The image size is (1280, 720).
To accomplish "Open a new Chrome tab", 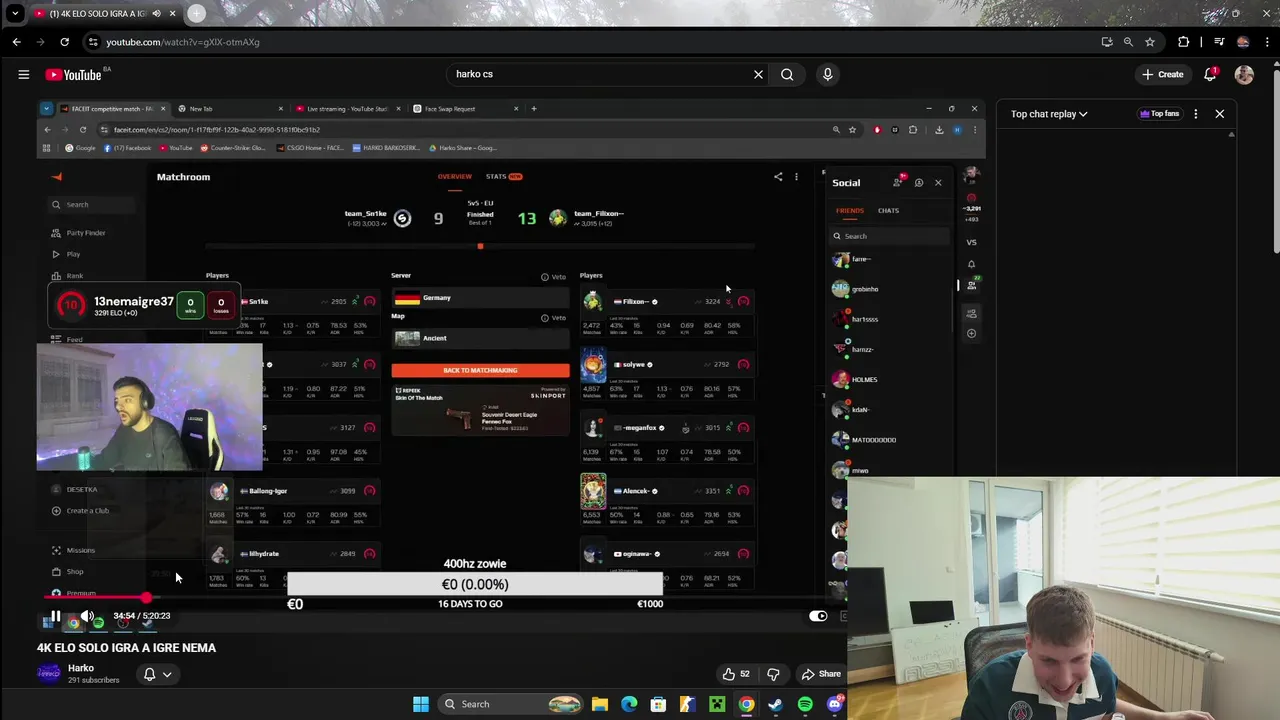I will pyautogui.click(x=196, y=13).
